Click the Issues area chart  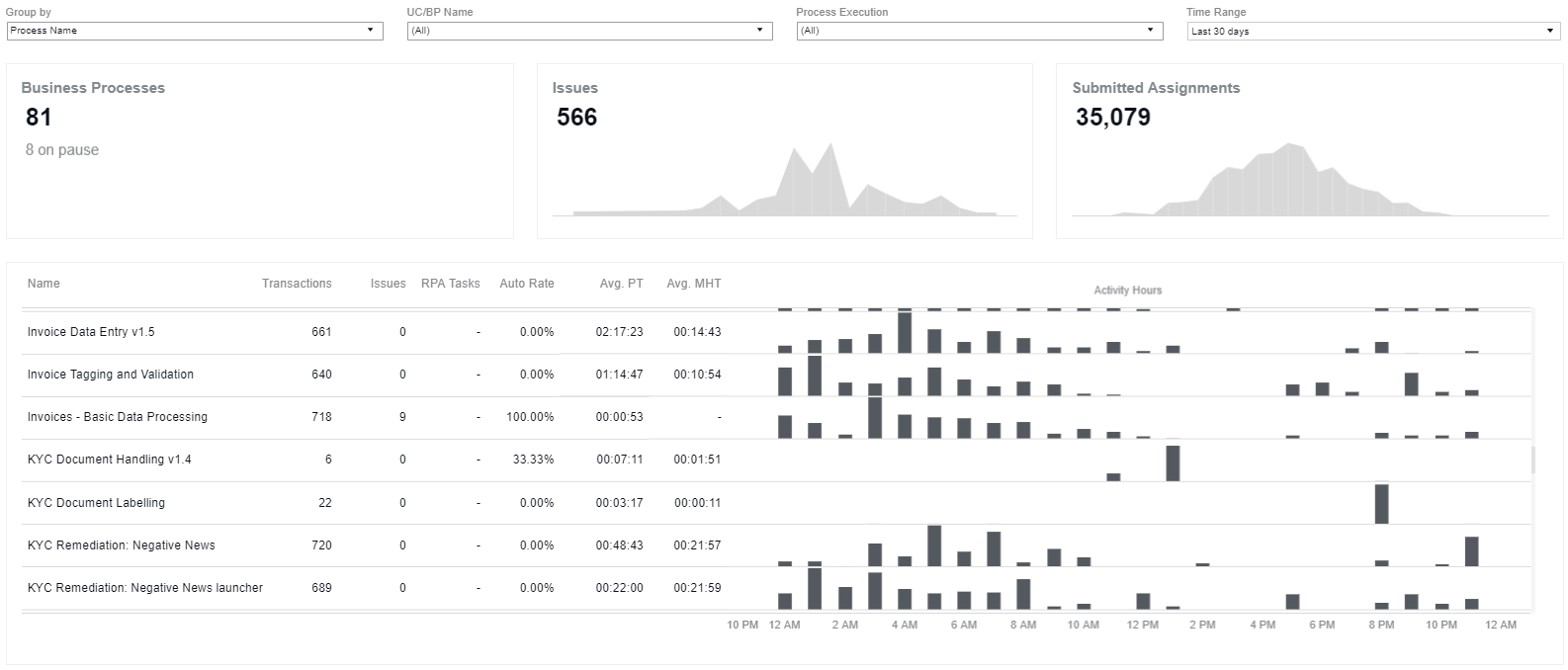click(785, 180)
